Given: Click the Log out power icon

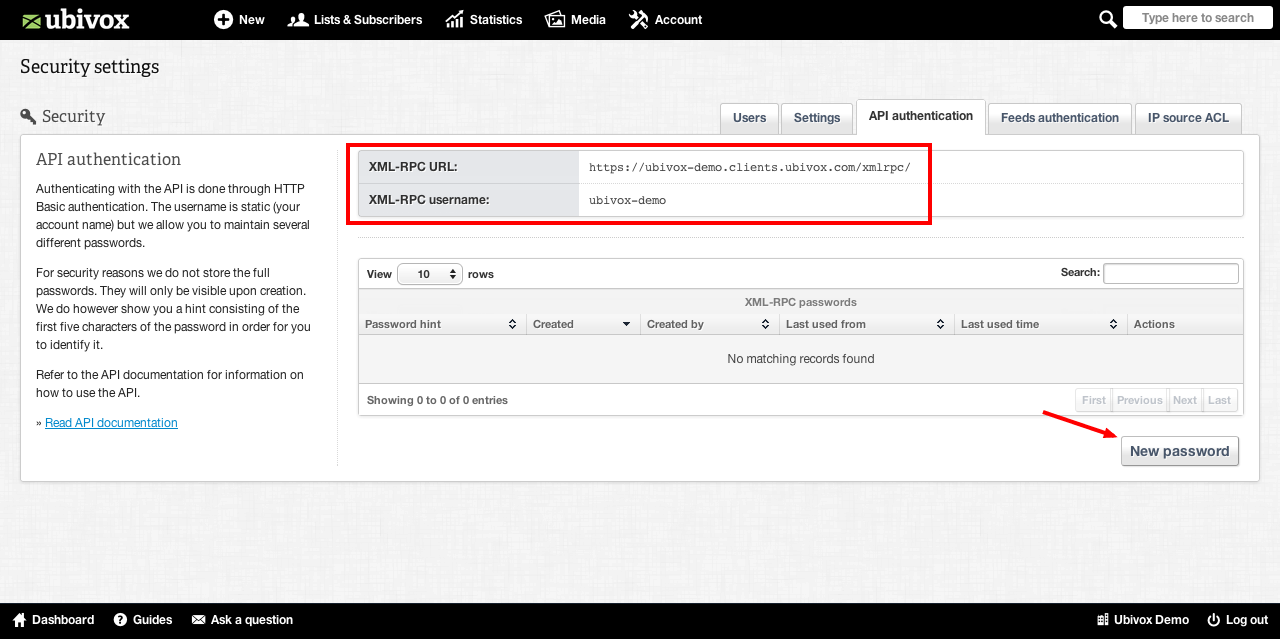Looking at the screenshot, I should click(1214, 620).
